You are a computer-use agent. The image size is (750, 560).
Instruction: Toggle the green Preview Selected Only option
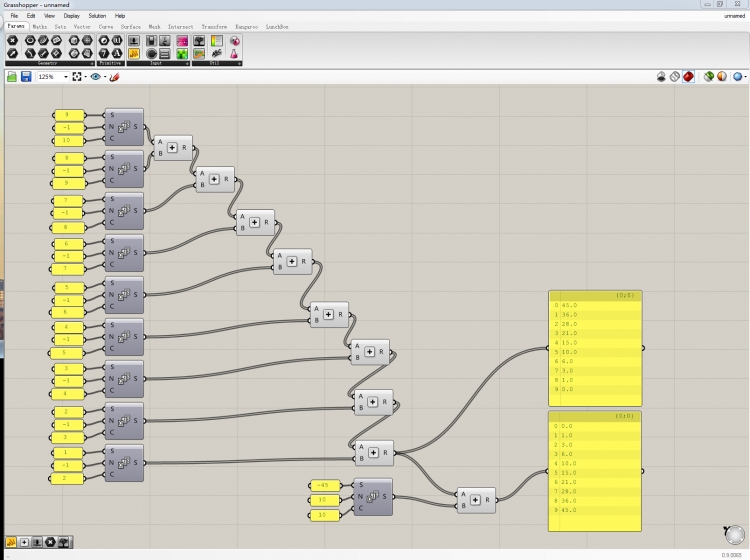[708, 77]
